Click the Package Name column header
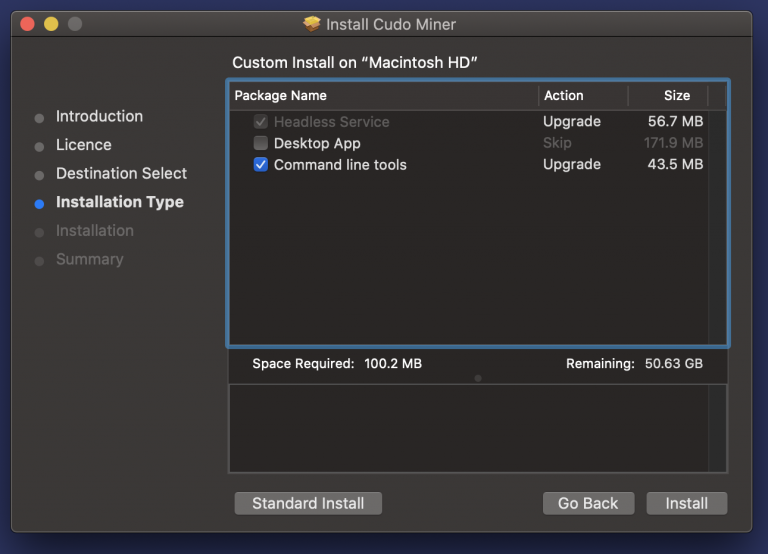The image size is (768, 554). (281, 96)
